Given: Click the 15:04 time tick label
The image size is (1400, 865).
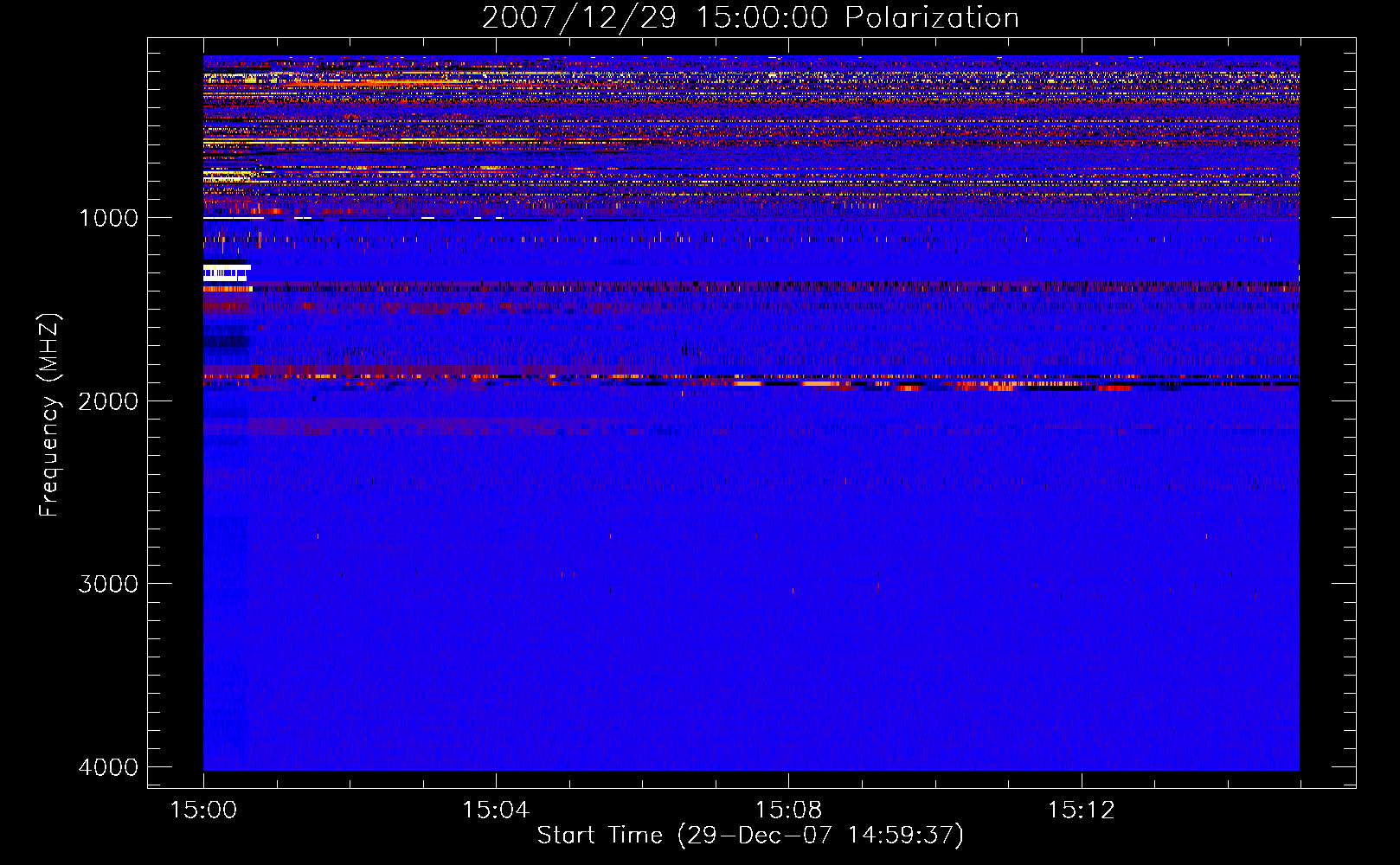Looking at the screenshot, I should pos(496,810).
